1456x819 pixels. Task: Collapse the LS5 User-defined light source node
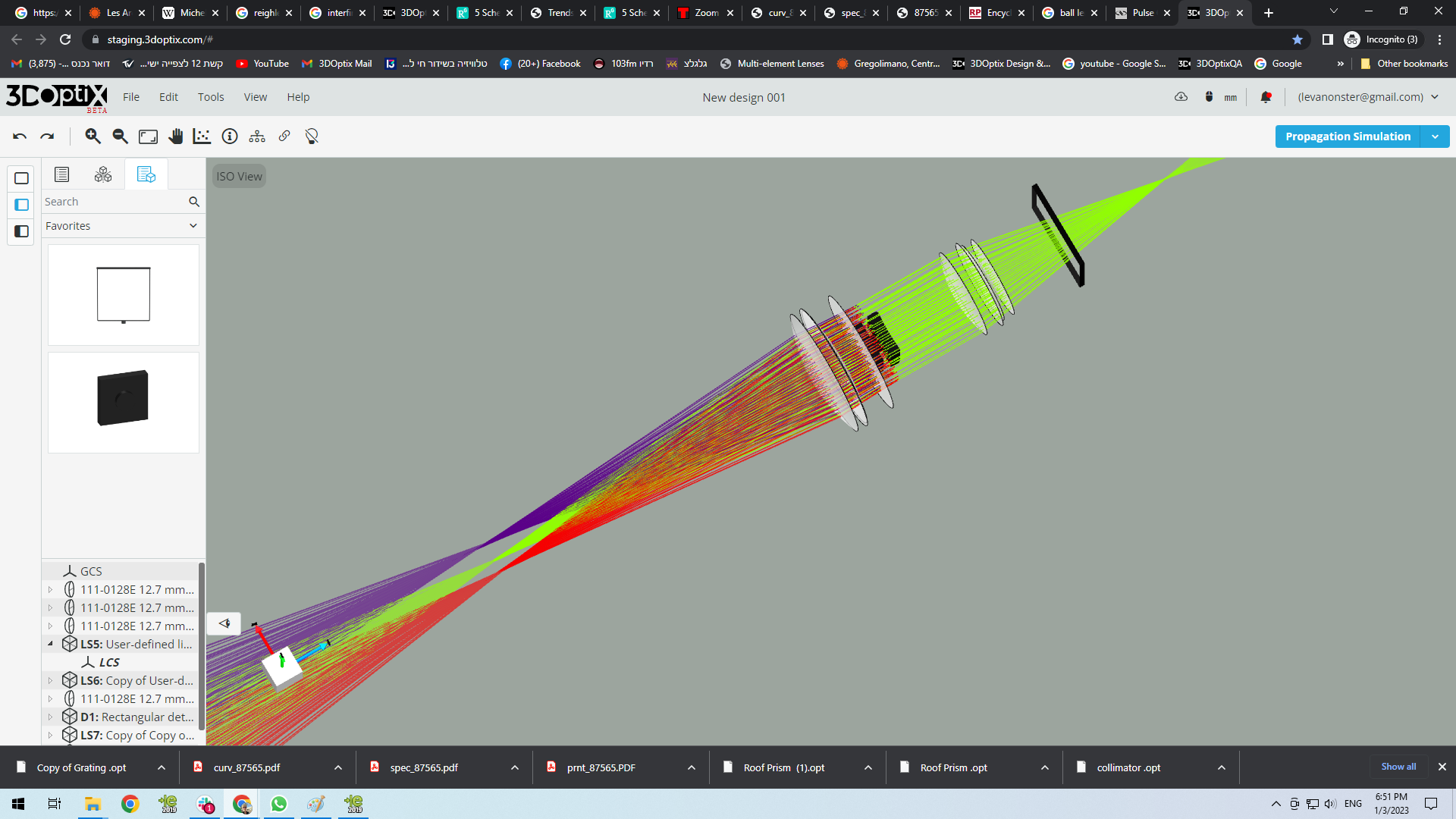tap(50, 644)
